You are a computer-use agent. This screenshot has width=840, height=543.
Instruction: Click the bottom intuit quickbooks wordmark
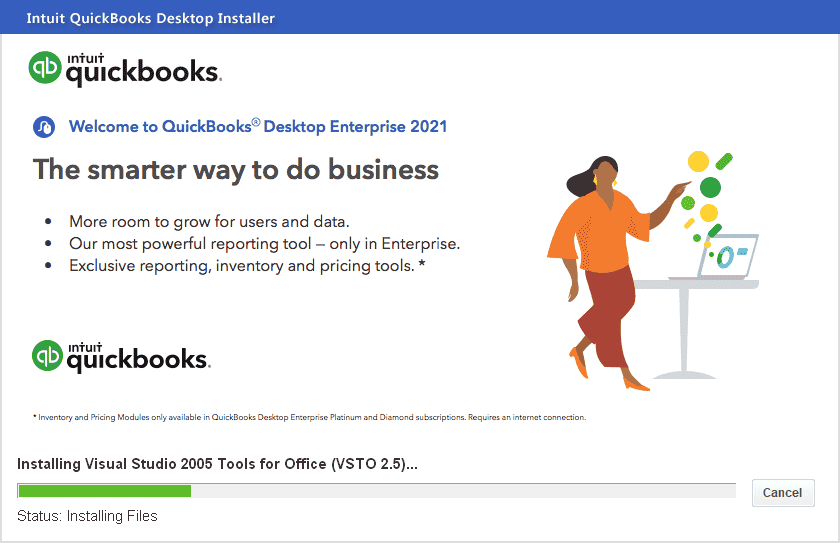click(139, 357)
